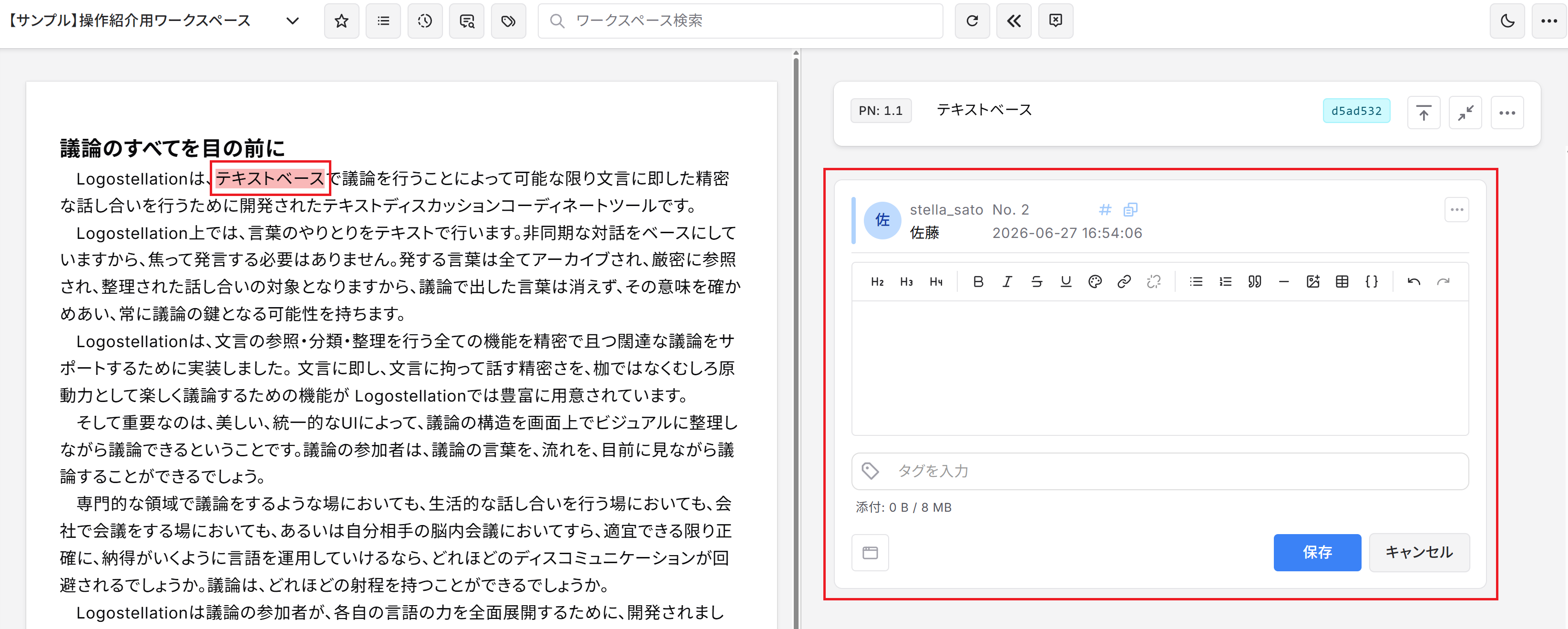This screenshot has width=1568, height=629.
Task: Click the hash link icon next to No. 2
Action: click(1105, 210)
